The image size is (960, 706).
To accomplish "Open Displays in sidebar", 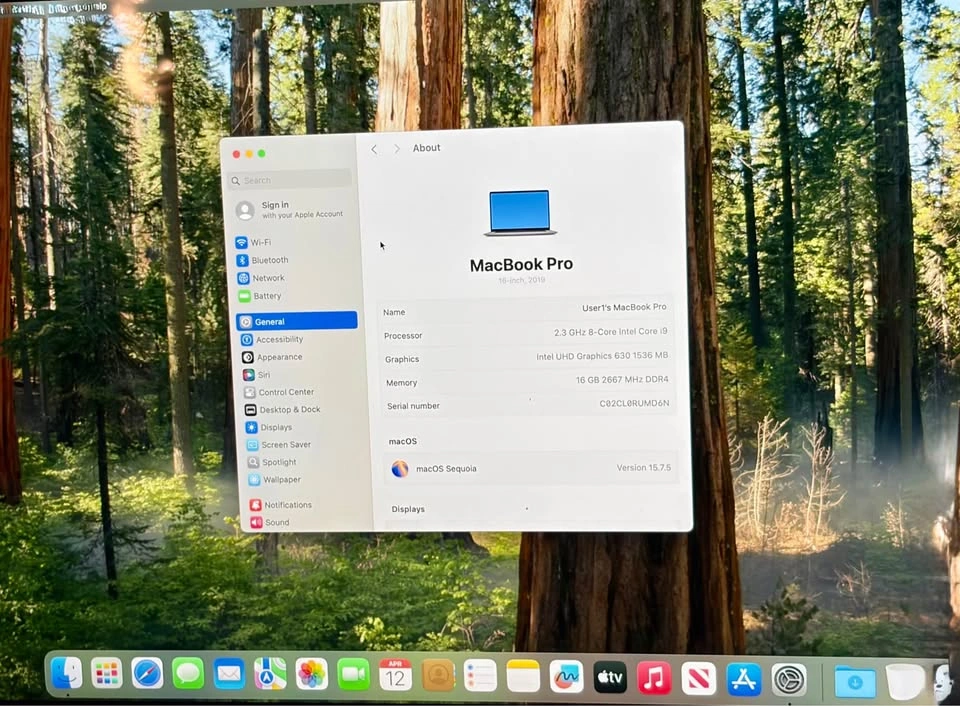I will [269, 427].
